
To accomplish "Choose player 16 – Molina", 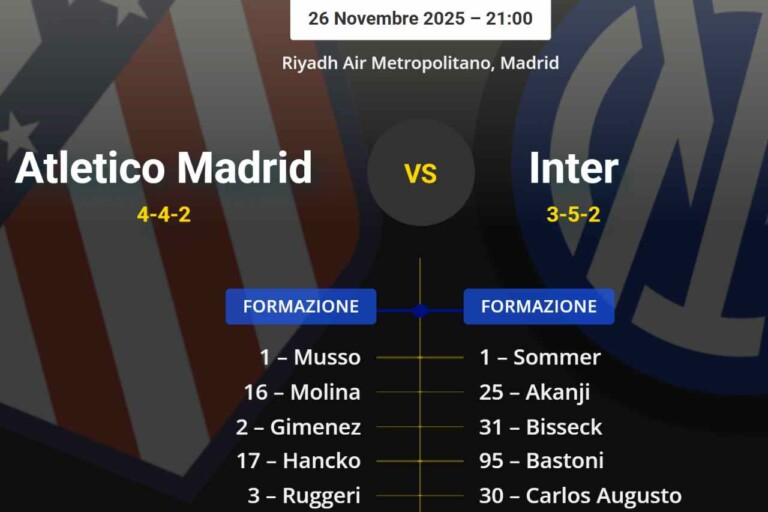I will pos(302,392).
